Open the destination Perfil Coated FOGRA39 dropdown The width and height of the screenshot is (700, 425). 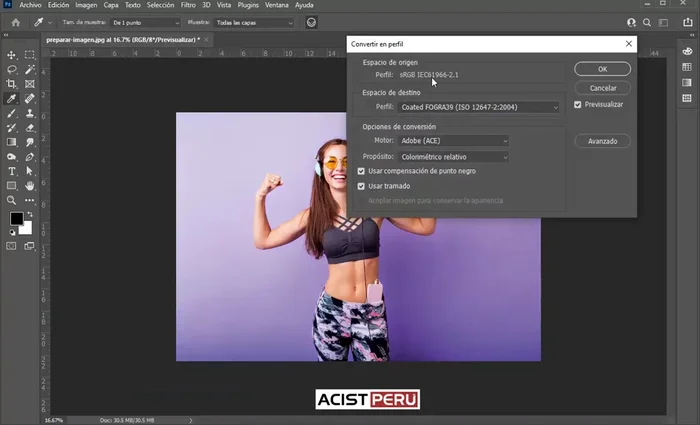click(x=479, y=107)
